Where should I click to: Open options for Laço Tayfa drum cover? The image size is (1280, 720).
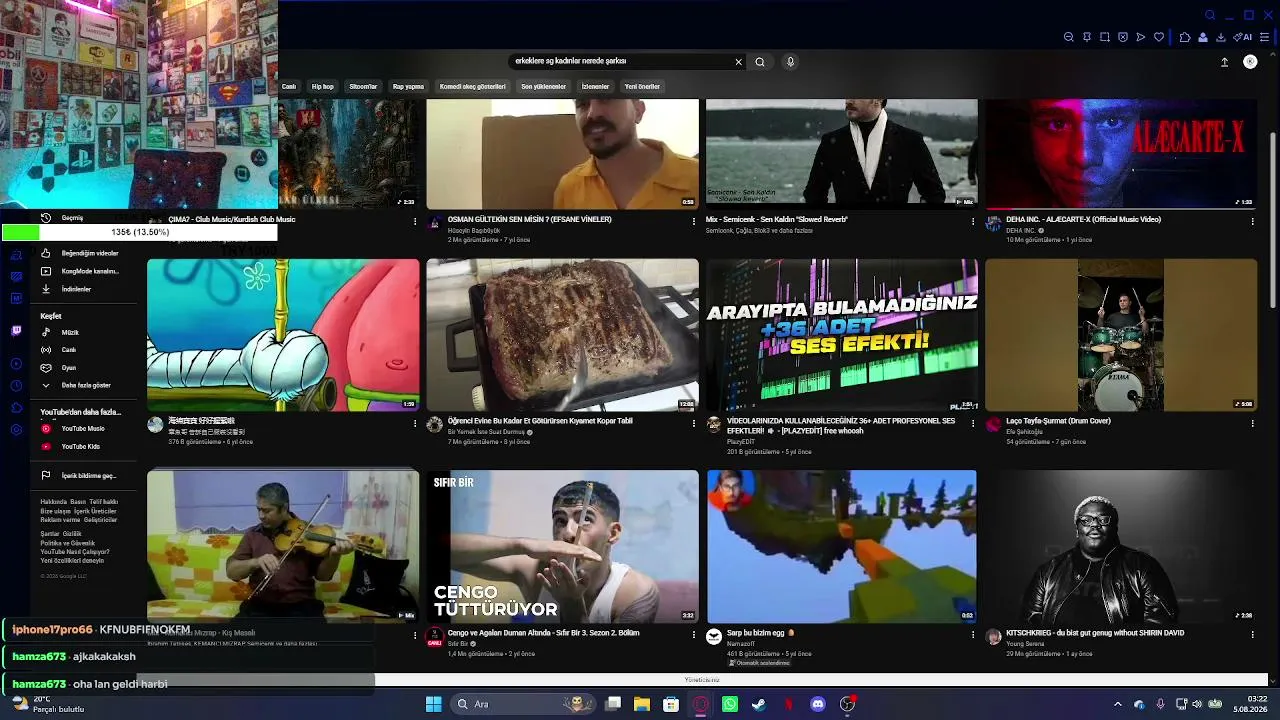click(x=1252, y=423)
